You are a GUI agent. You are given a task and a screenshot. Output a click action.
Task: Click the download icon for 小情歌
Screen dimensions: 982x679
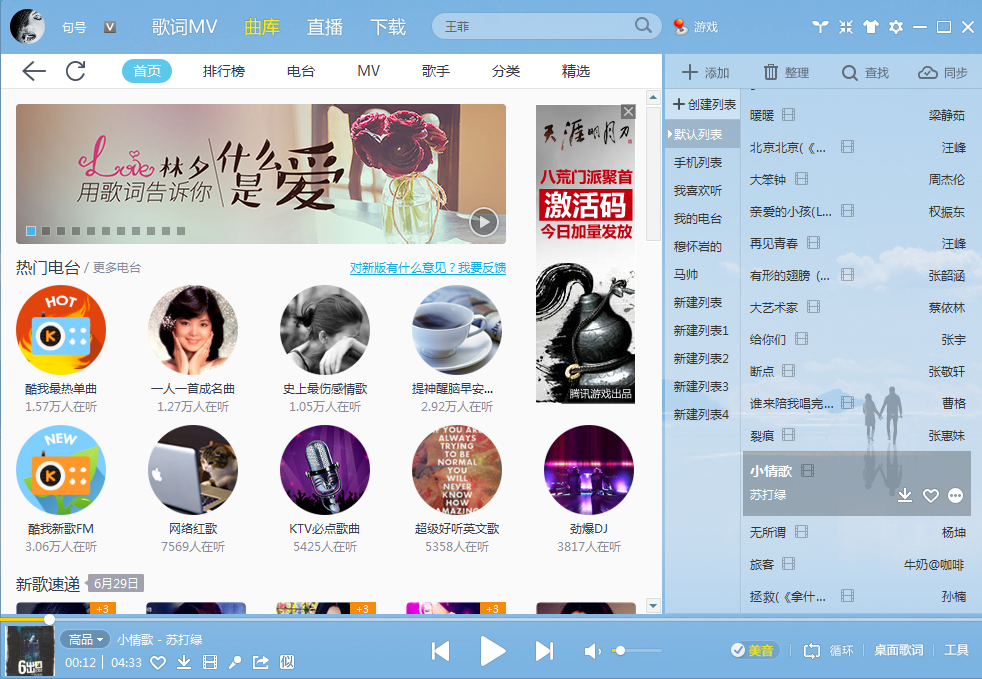tap(906, 496)
